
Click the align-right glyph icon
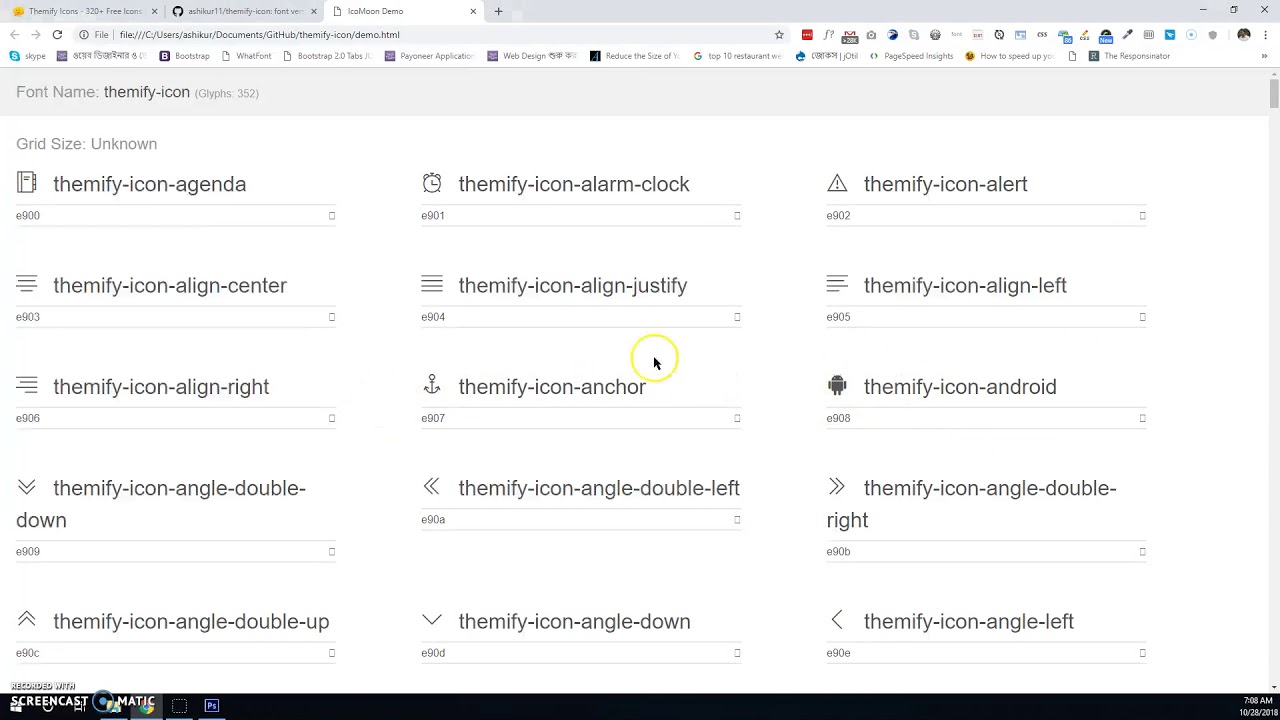27,385
